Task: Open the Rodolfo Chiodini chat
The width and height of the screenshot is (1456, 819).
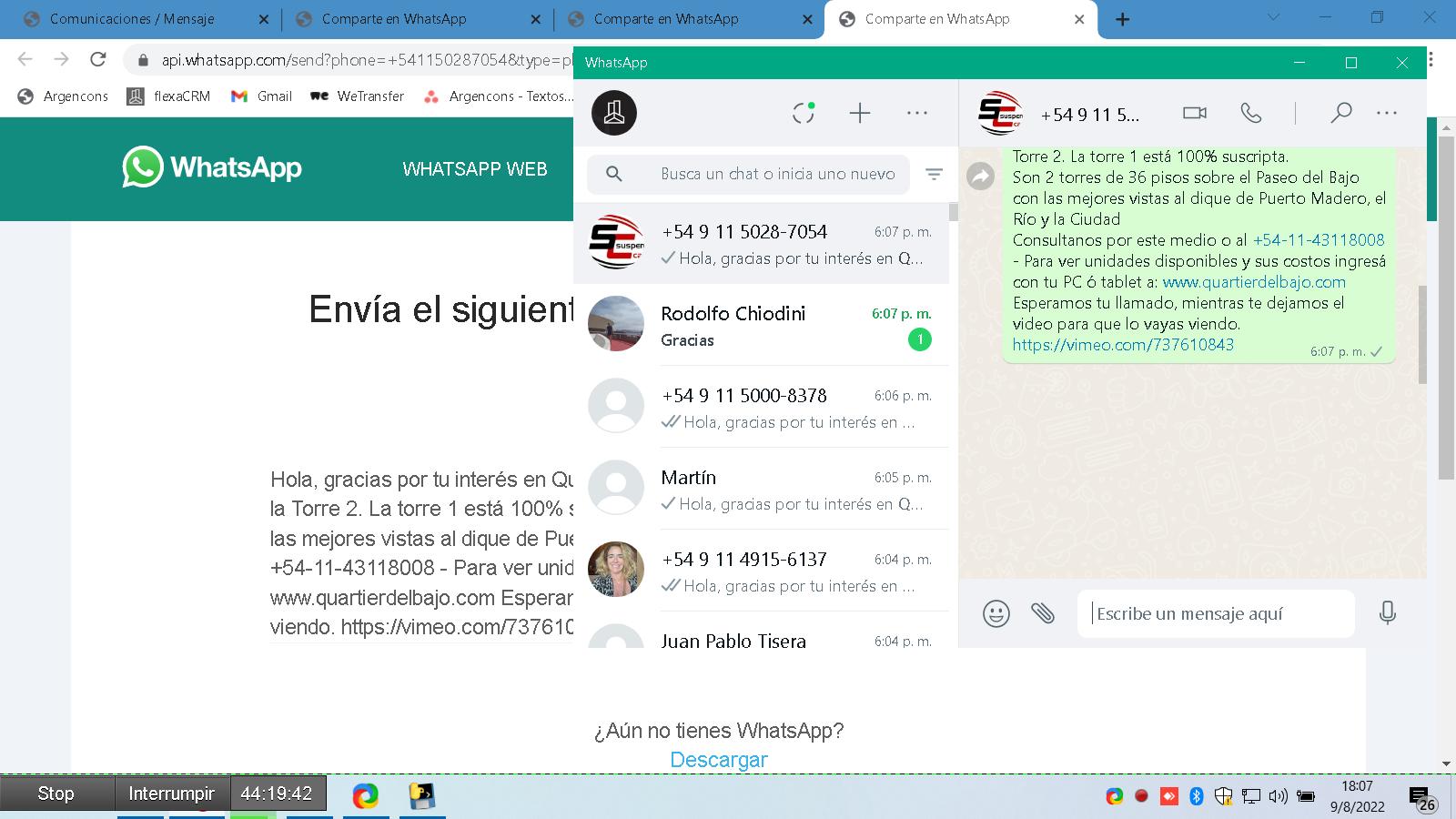Action: click(761, 325)
